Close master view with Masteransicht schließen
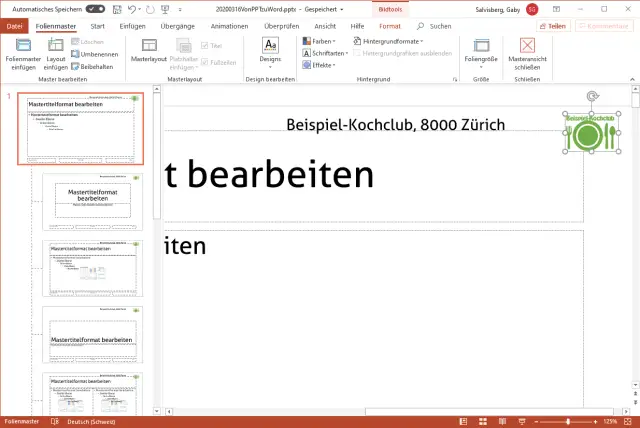This screenshot has width=640, height=428. pos(528,51)
